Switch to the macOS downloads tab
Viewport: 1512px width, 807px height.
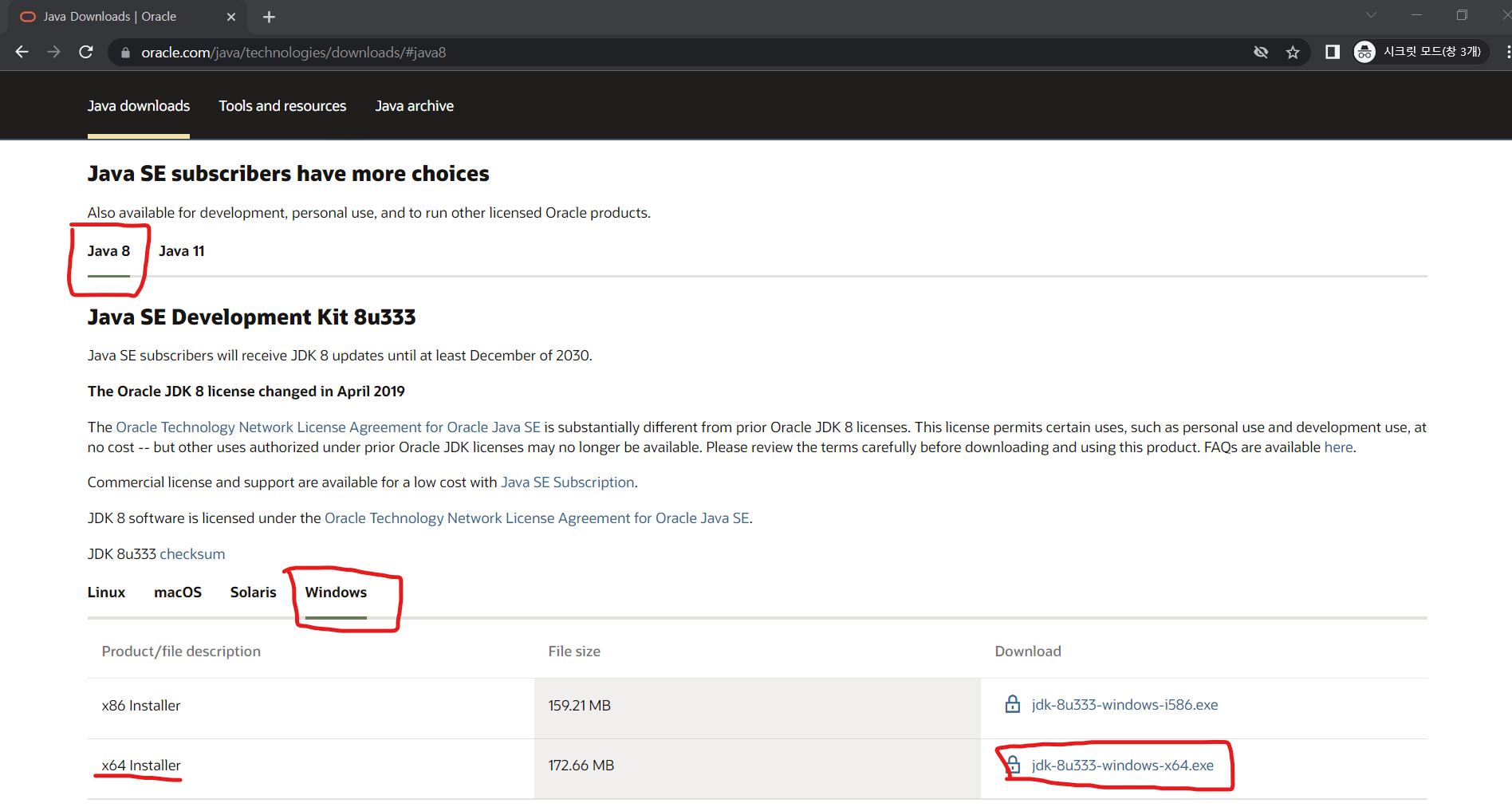click(x=178, y=592)
